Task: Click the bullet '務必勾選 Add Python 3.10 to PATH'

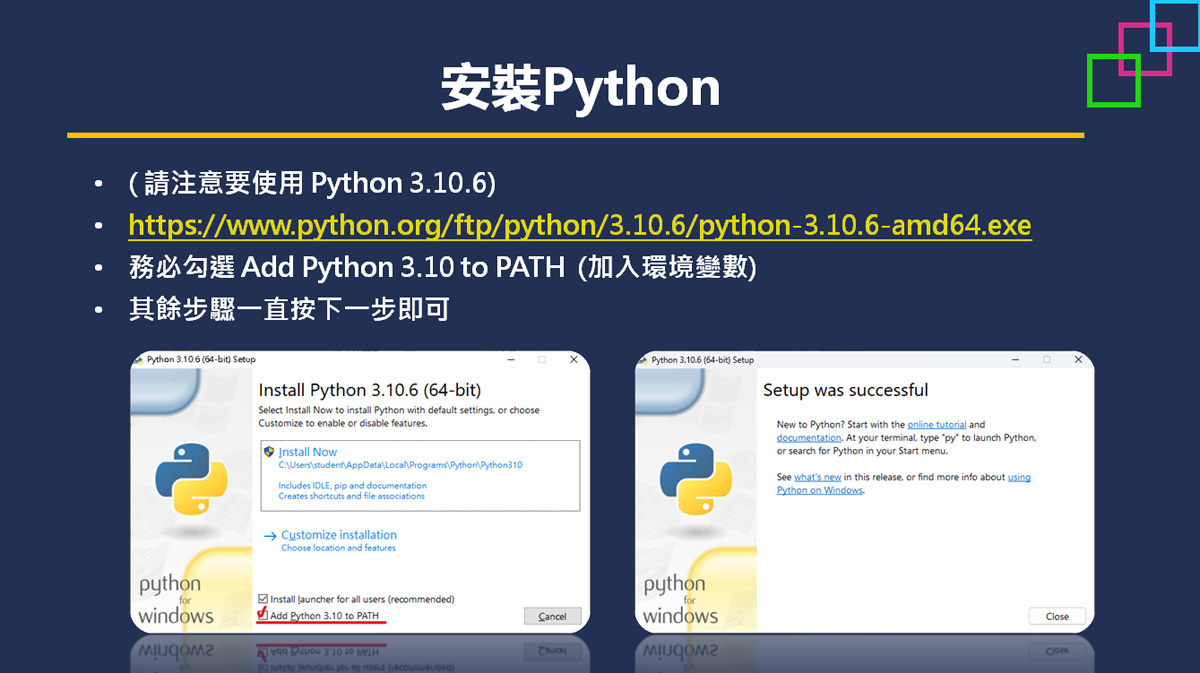Action: [443, 267]
